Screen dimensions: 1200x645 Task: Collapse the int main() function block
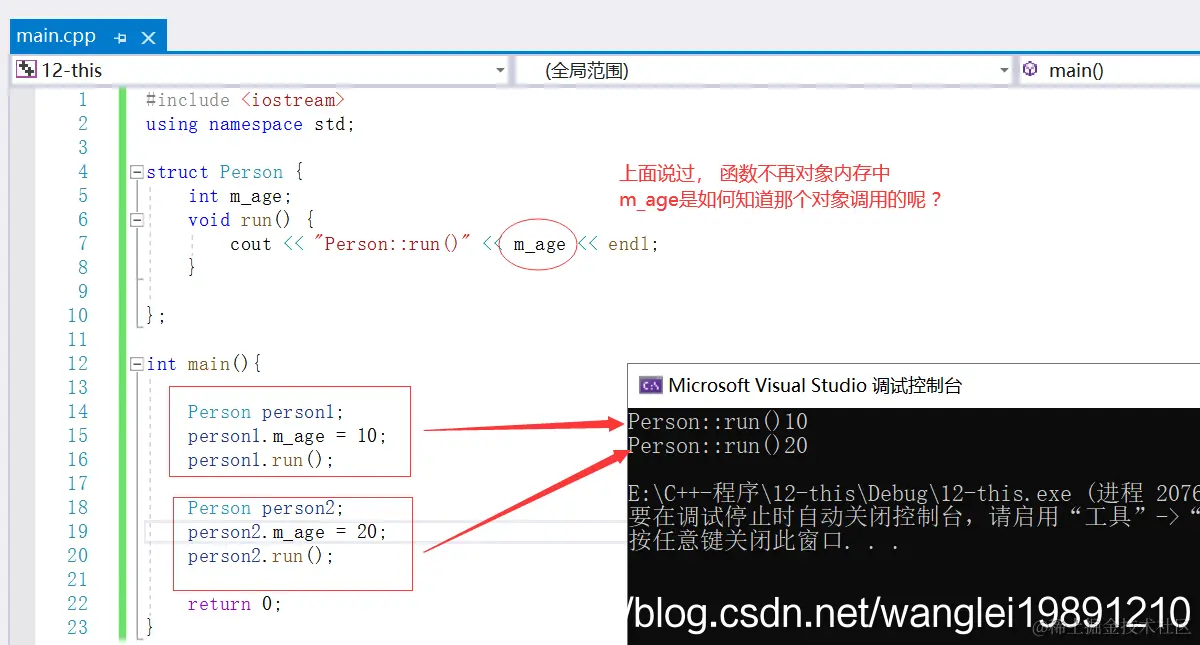pyautogui.click(x=137, y=364)
